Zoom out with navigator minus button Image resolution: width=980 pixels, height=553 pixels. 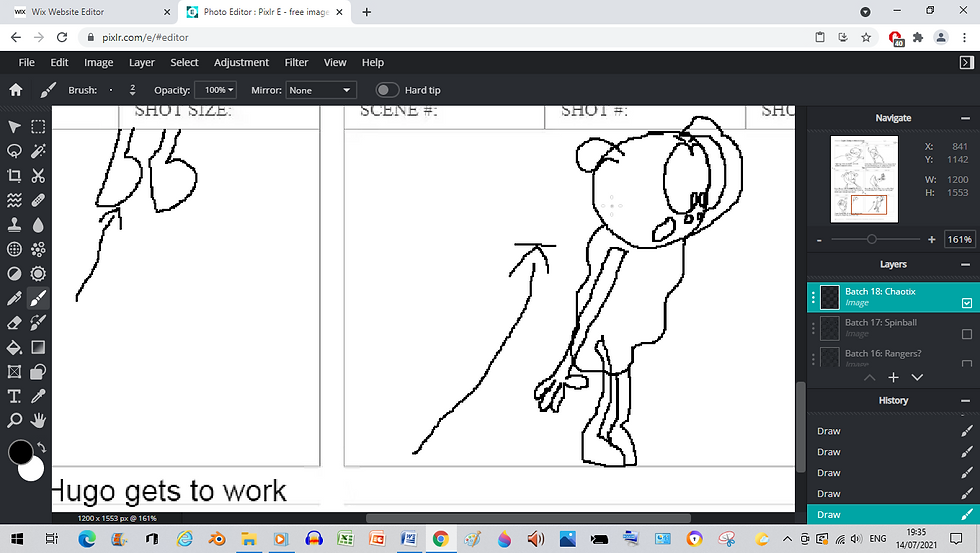point(819,240)
